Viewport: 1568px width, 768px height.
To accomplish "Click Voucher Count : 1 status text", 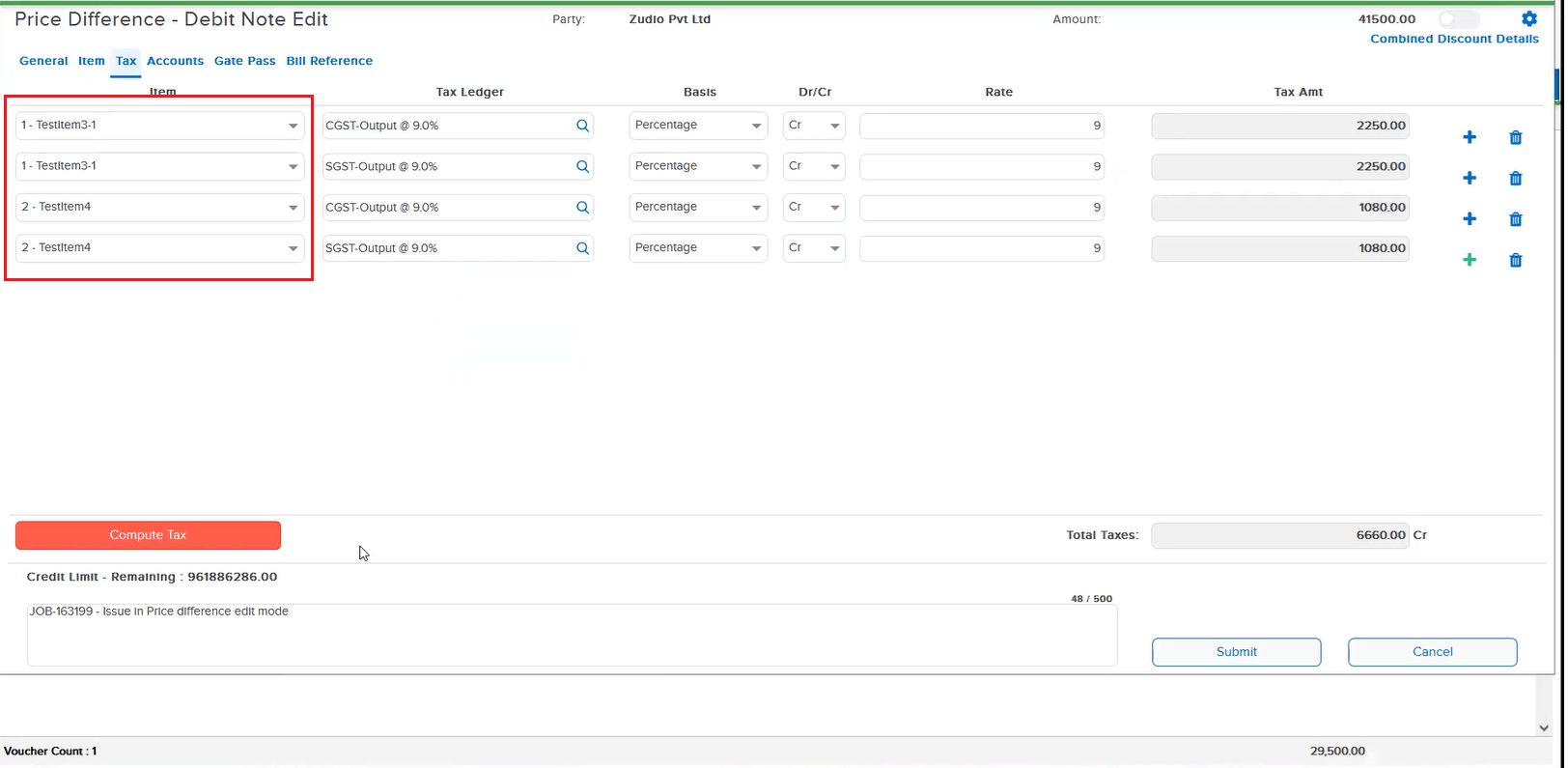I will pyautogui.click(x=50, y=751).
